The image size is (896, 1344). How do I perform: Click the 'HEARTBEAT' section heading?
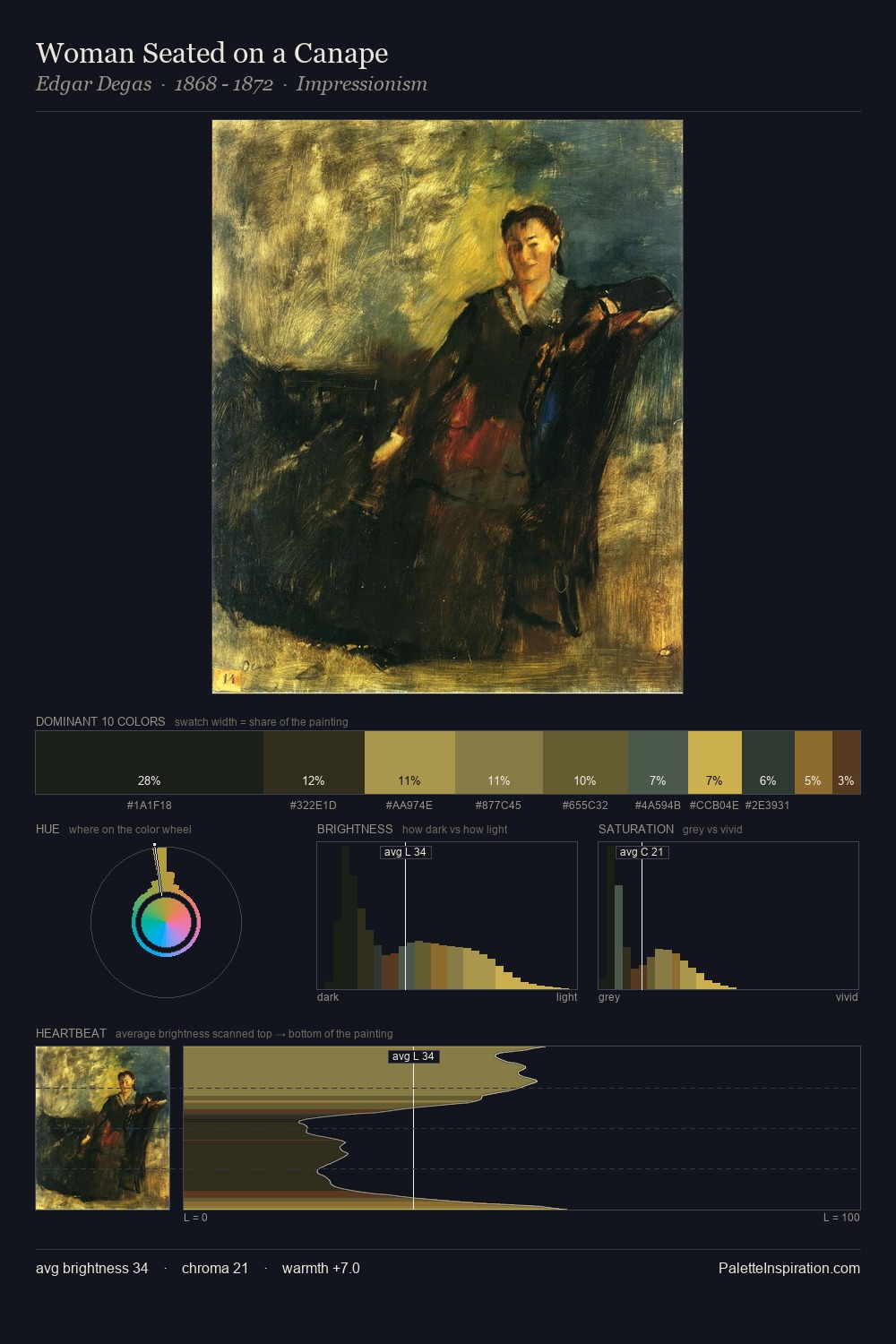[x=71, y=1033]
